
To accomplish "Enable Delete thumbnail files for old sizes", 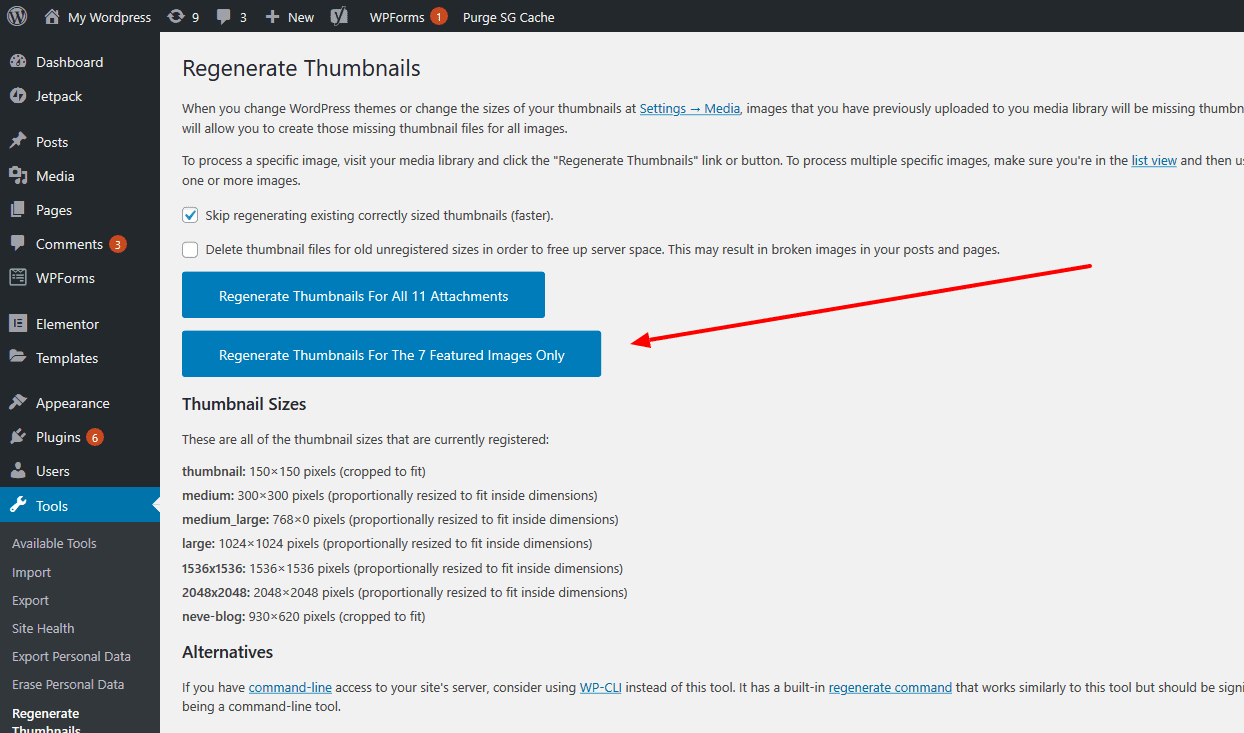I will pos(190,249).
